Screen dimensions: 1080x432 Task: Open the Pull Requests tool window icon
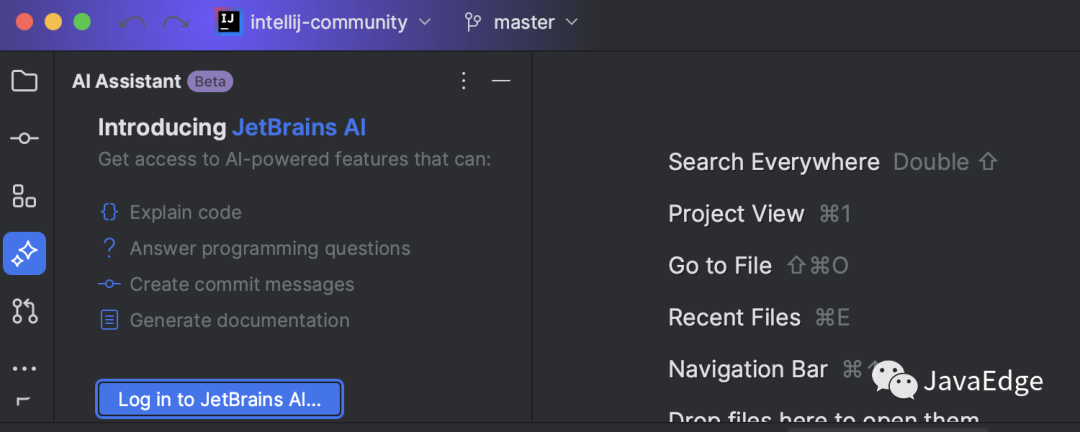click(25, 311)
